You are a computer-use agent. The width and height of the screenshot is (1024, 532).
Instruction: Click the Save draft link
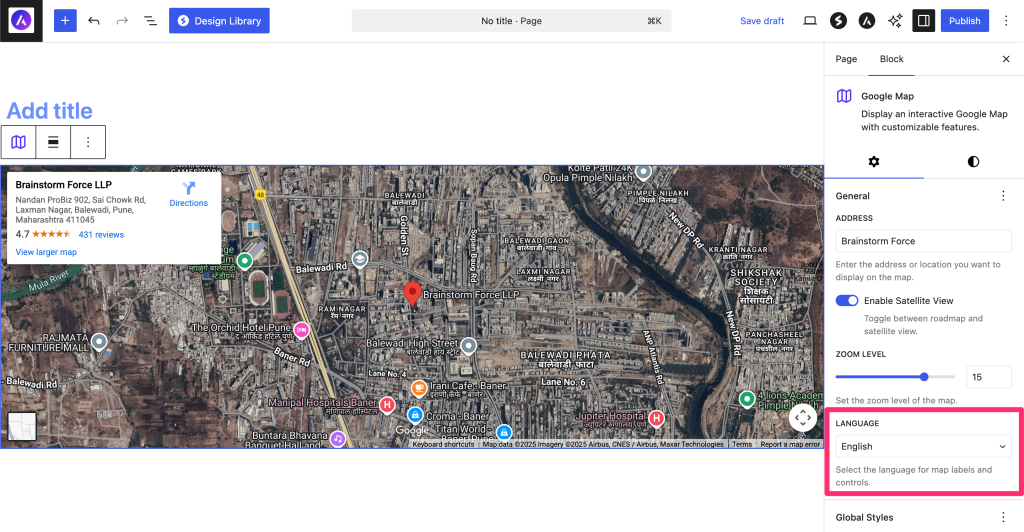click(762, 21)
